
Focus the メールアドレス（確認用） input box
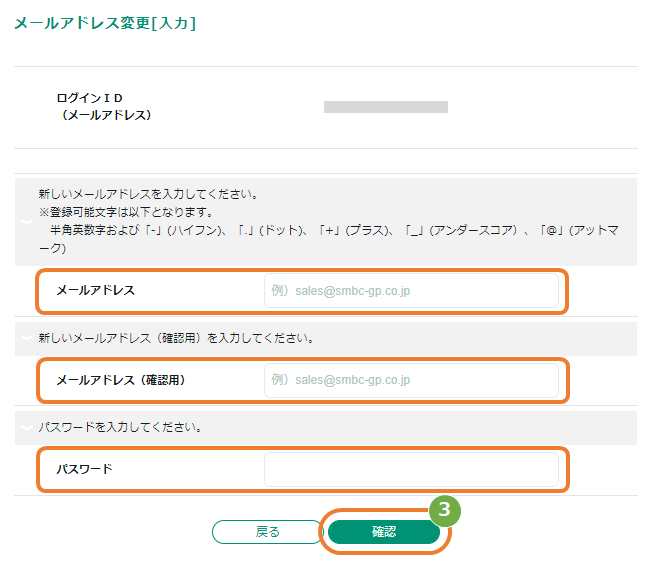point(411,380)
